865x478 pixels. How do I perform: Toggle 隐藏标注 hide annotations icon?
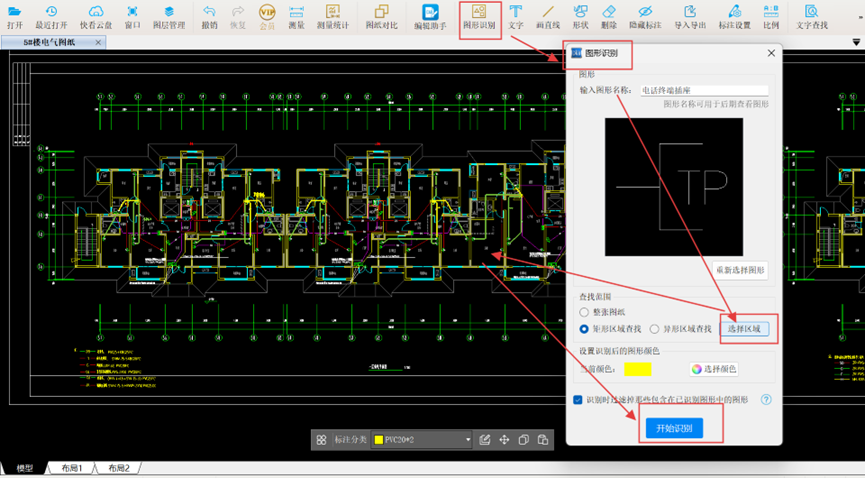point(645,16)
